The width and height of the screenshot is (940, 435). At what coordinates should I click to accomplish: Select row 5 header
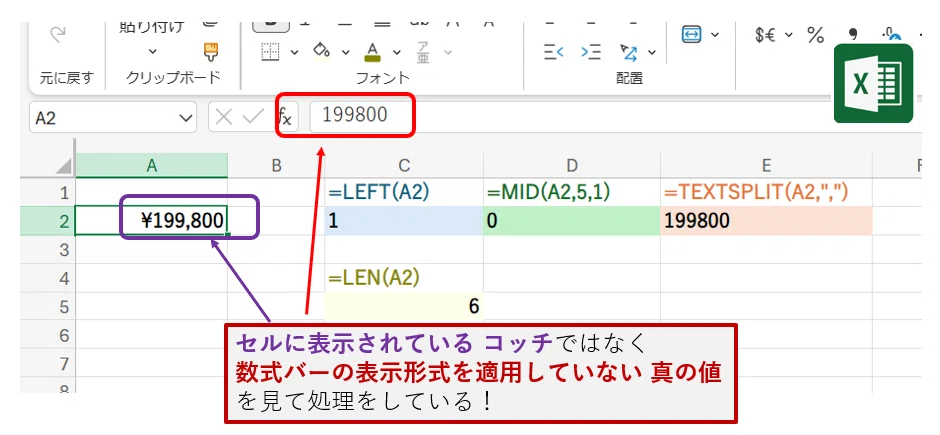pos(48,307)
